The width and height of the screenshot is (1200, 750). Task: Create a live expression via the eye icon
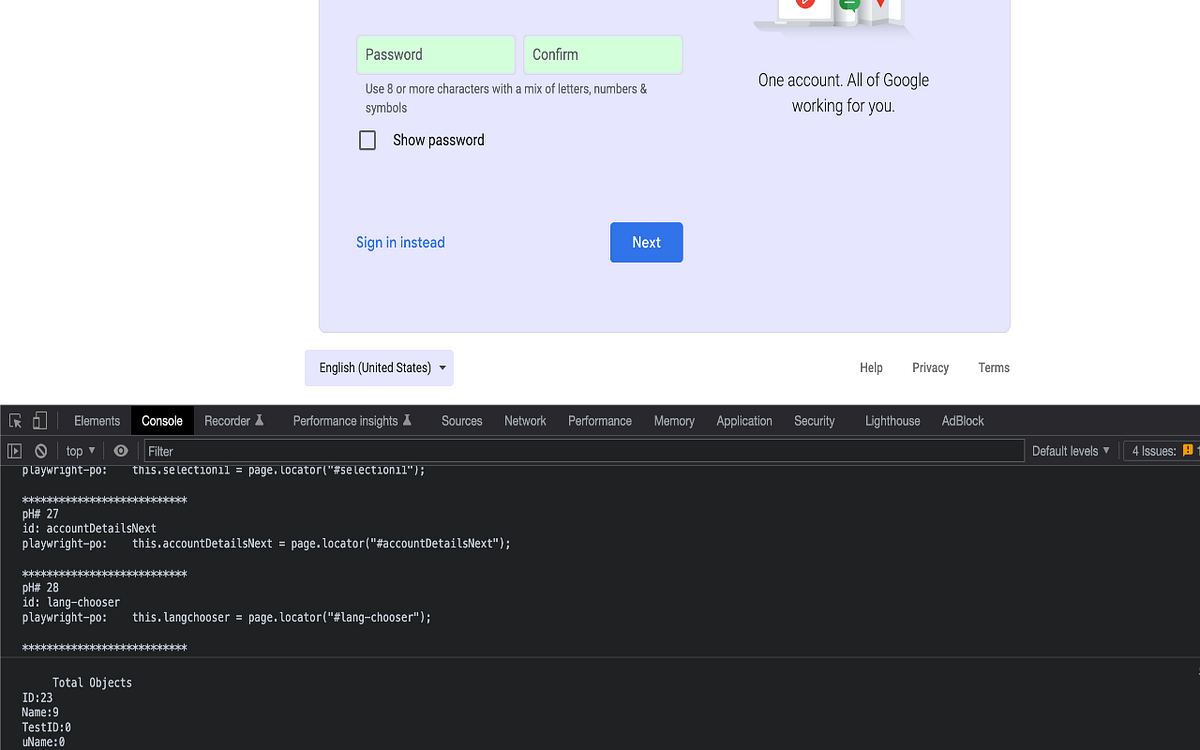[x=120, y=450]
